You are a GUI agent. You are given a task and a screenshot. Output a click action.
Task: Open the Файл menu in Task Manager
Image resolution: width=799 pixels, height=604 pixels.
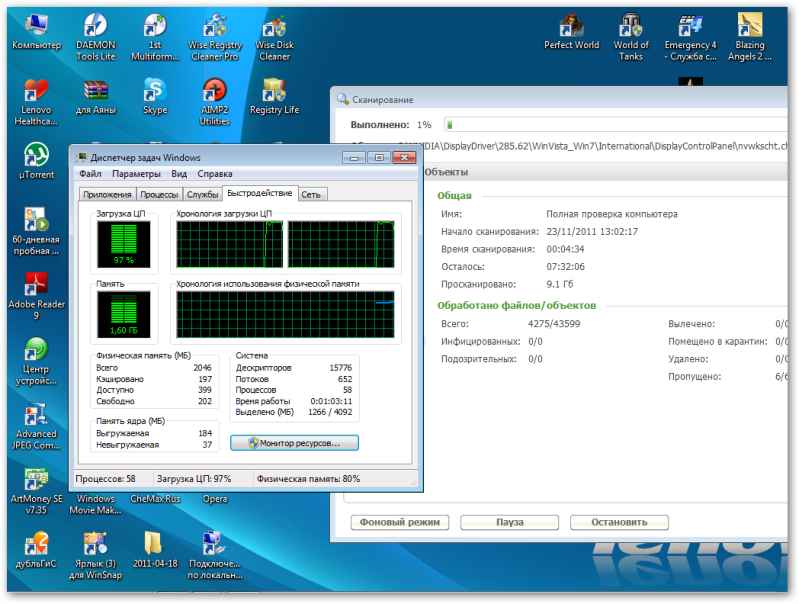pos(90,174)
